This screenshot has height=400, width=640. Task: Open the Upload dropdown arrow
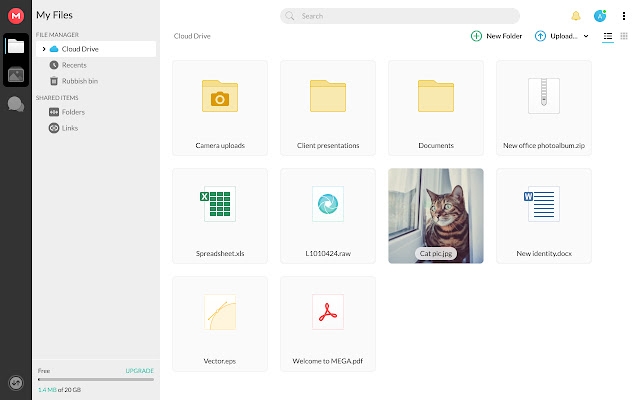click(586, 36)
